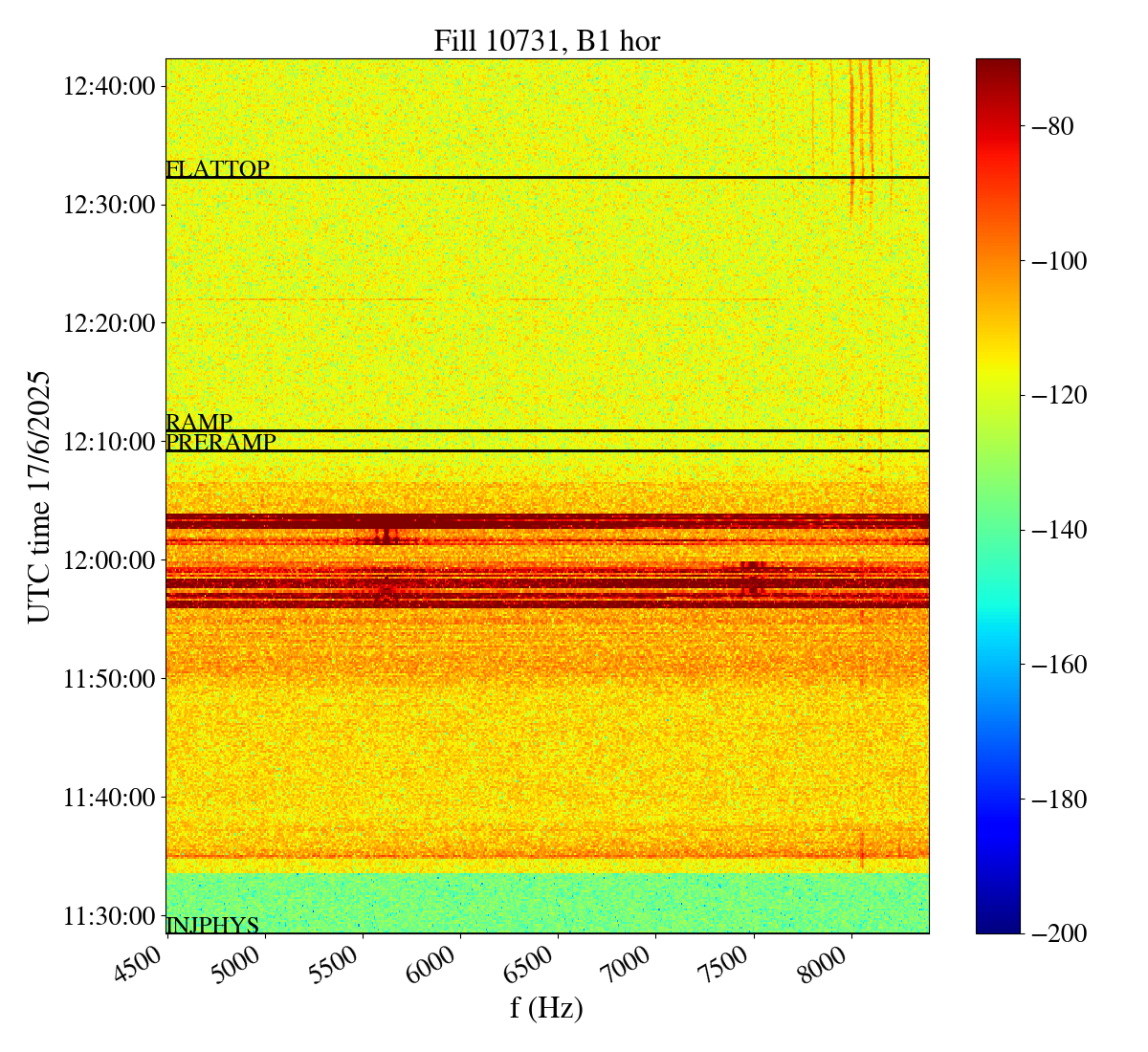
Task: Click the RAMP marker label
Action: coord(199,423)
